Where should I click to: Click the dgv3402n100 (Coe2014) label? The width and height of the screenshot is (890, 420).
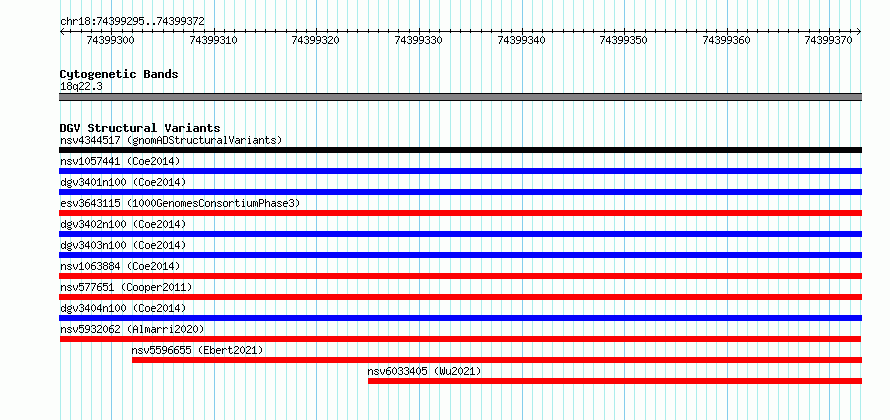point(123,224)
